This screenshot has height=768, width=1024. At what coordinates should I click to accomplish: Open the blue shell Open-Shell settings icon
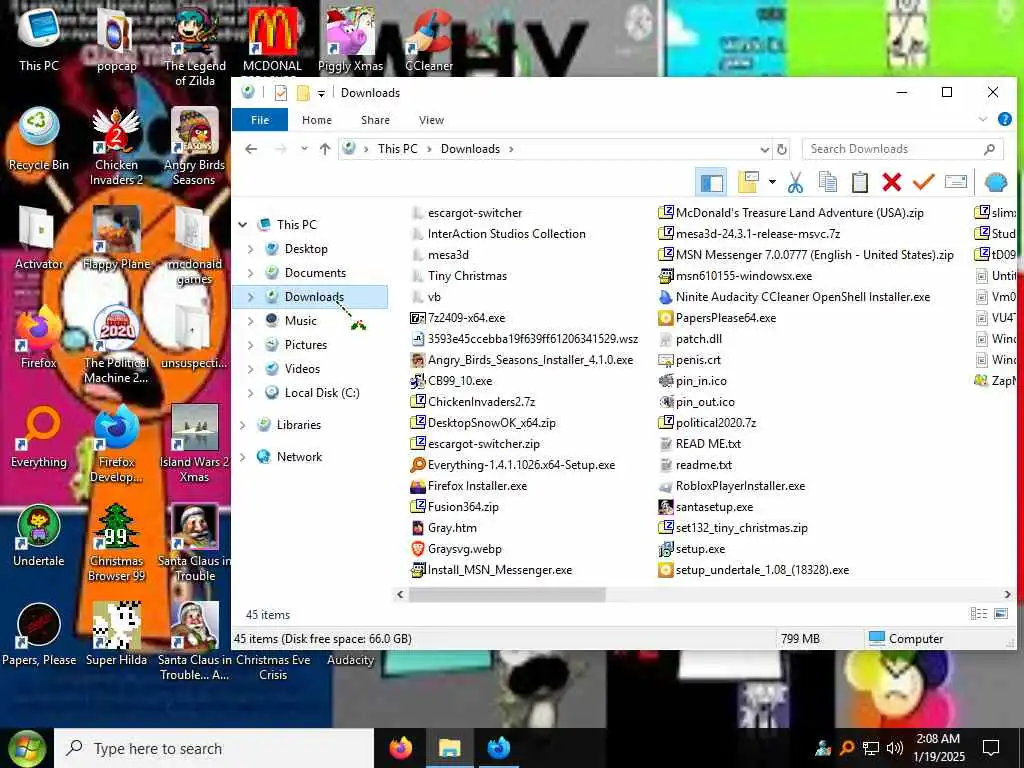click(996, 182)
